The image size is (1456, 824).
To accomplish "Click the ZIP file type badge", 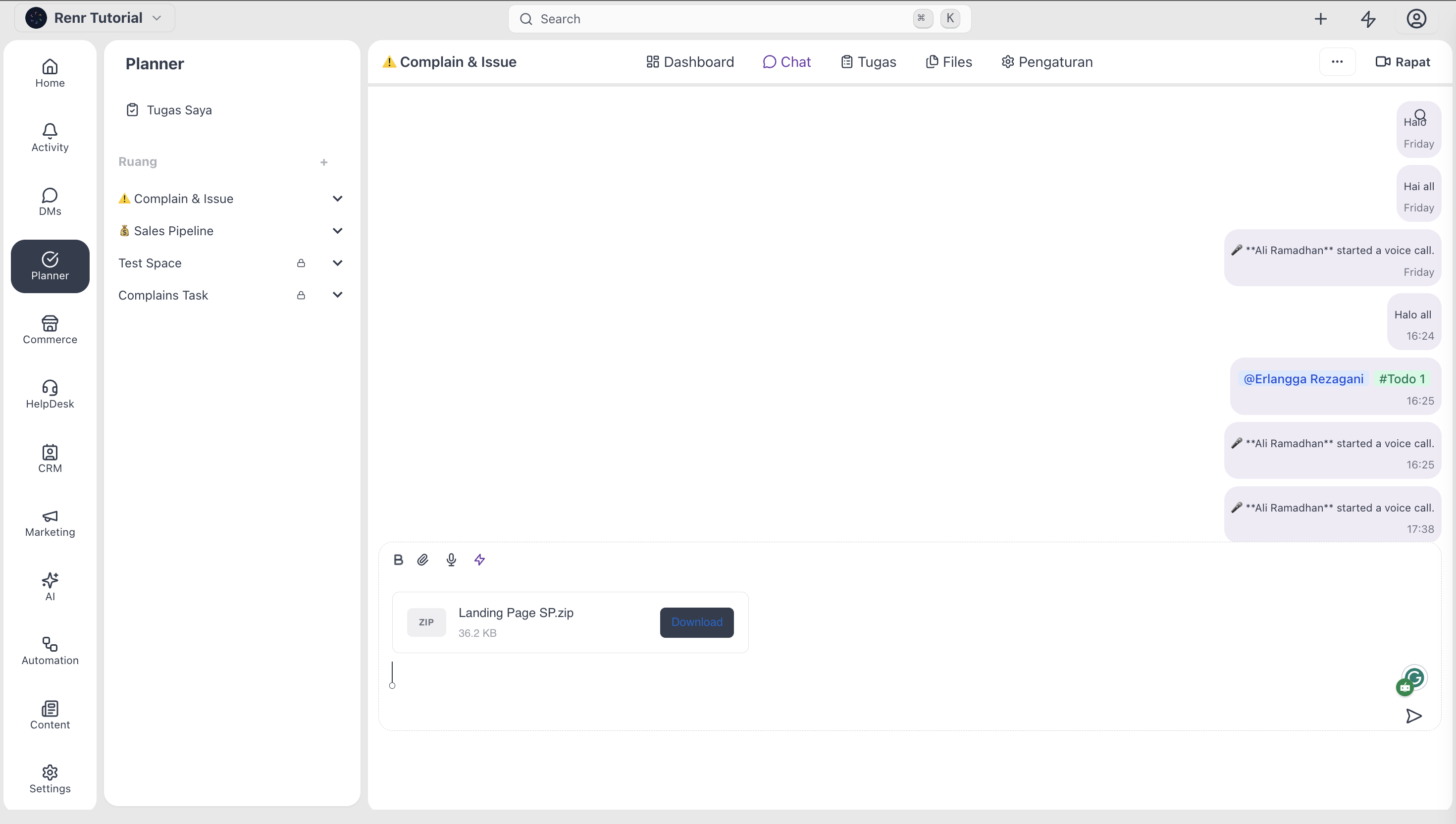I will click(426, 622).
